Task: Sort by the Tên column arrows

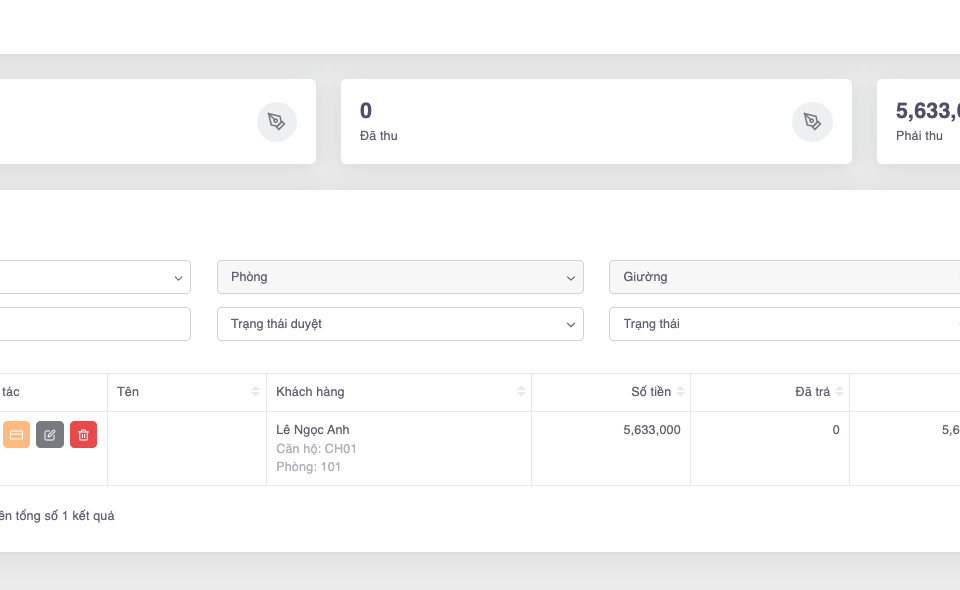Action: tap(256, 392)
